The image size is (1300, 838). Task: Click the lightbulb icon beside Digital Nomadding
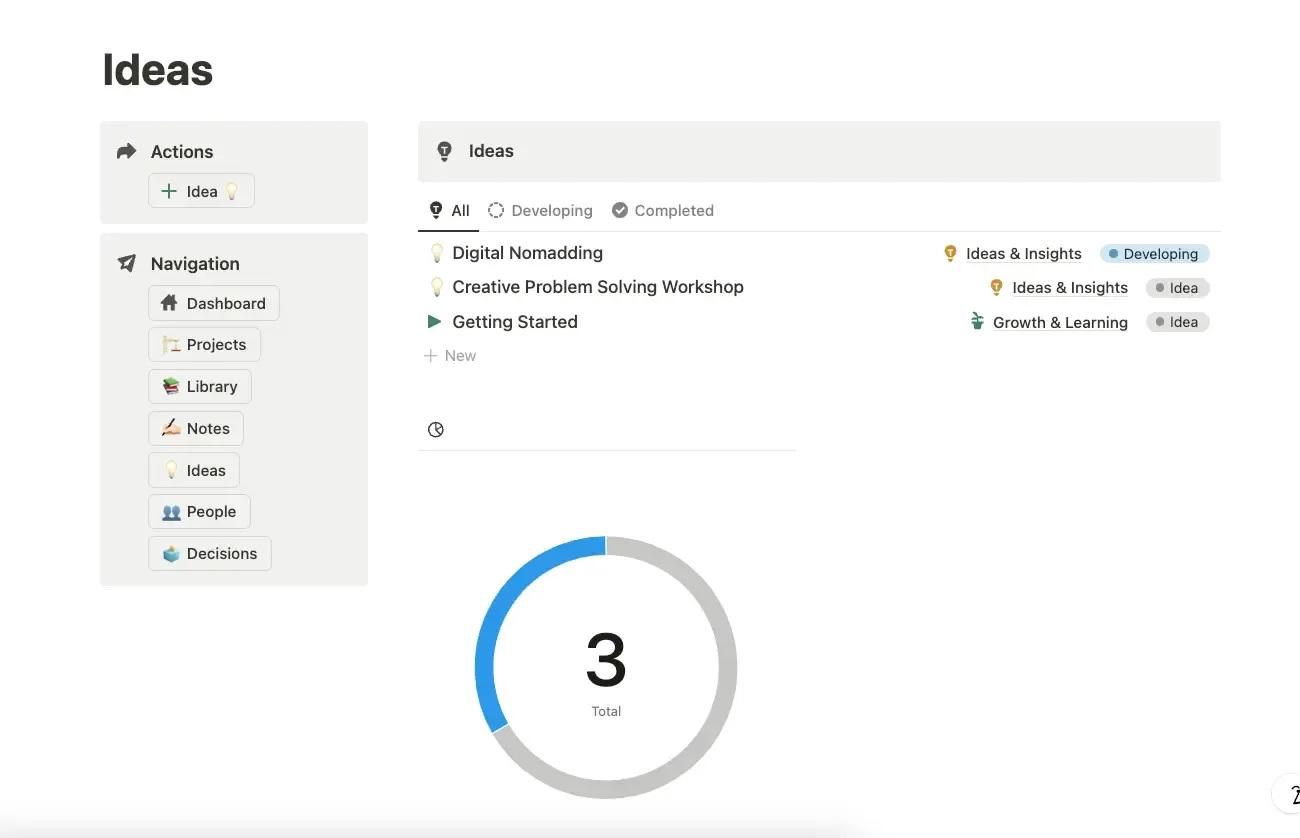[x=436, y=253]
